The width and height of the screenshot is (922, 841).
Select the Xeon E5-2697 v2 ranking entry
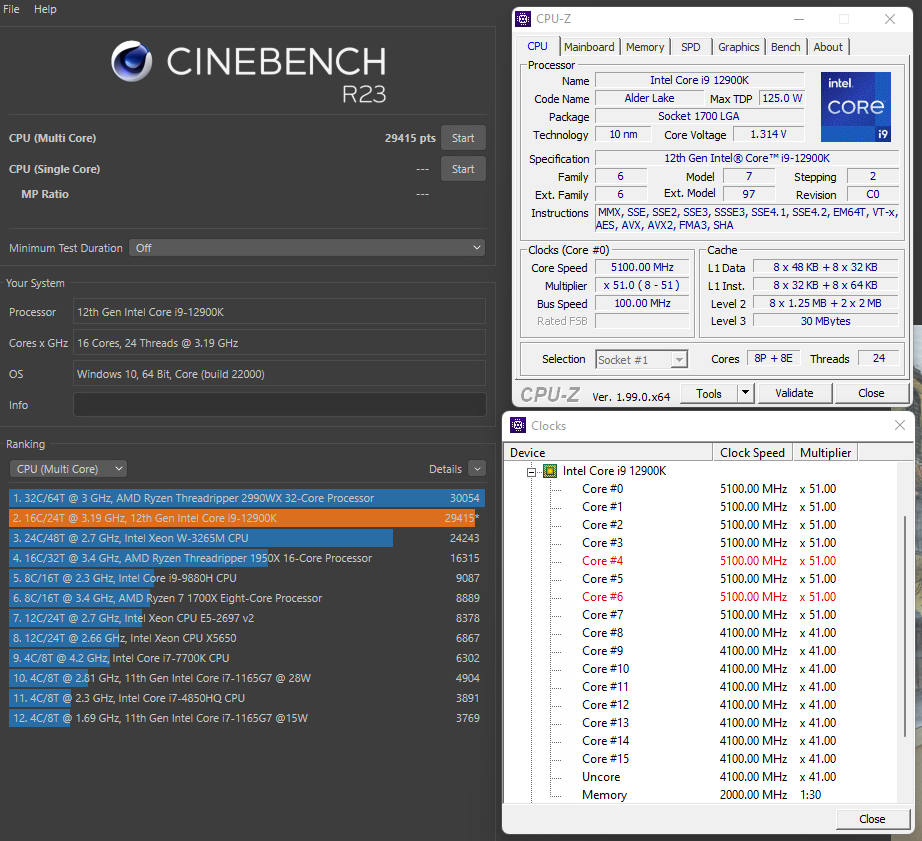(x=247, y=618)
